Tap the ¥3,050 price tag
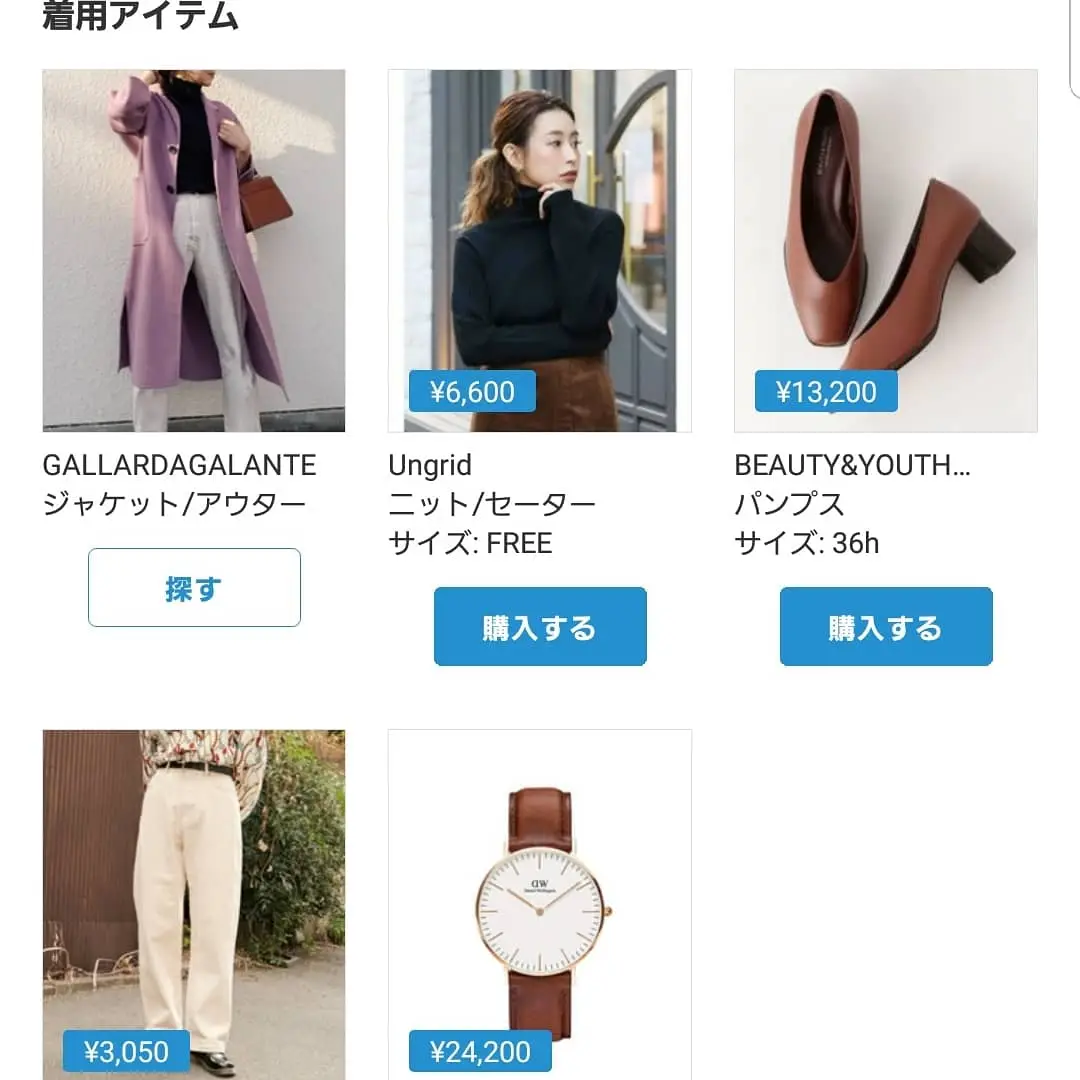This screenshot has height=1080, width=1080. 126,1051
